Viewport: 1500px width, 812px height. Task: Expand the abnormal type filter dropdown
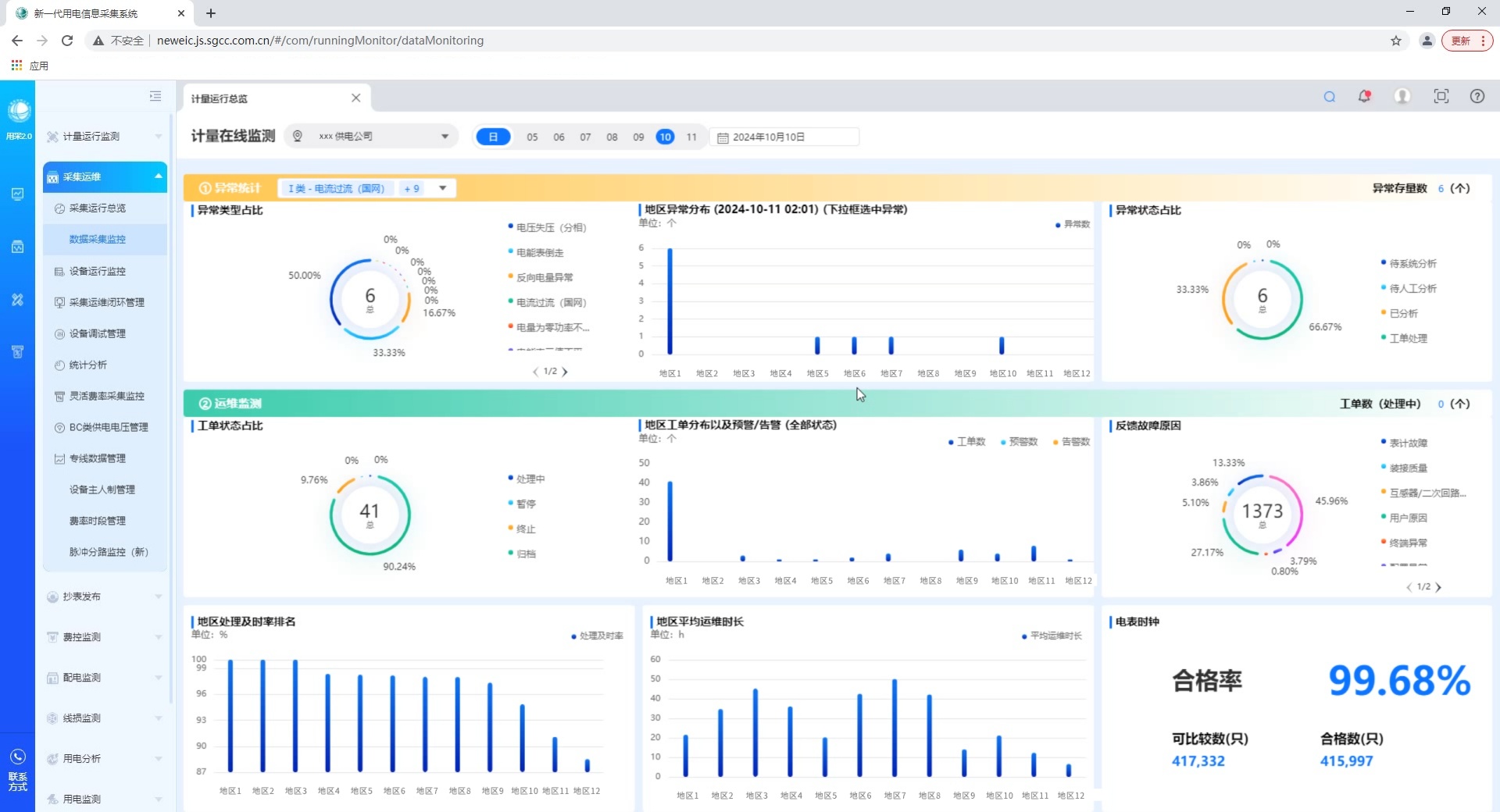pos(443,189)
